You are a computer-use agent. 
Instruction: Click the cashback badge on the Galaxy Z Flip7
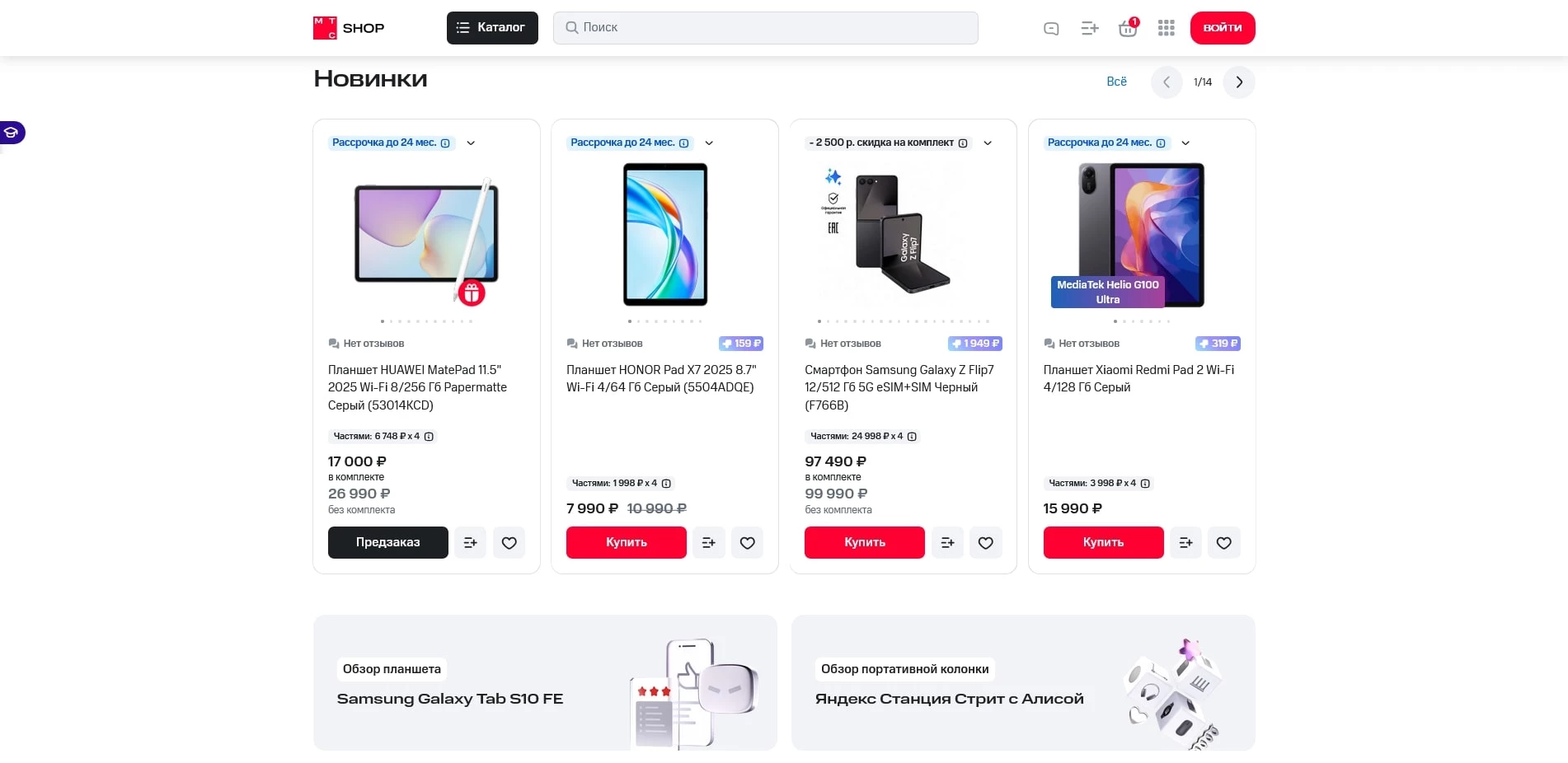[975, 344]
